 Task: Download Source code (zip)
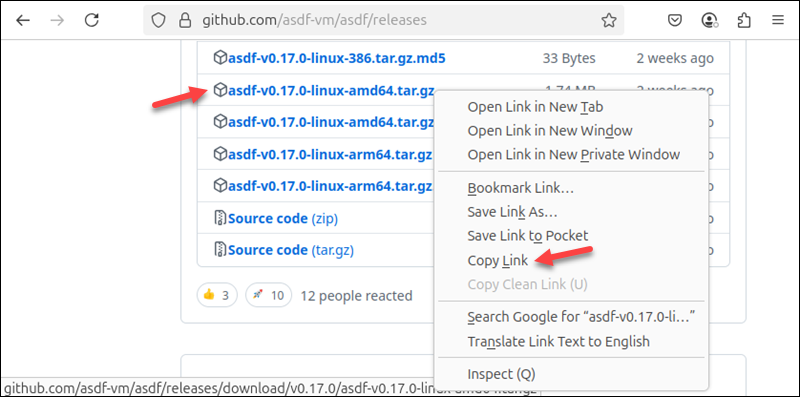pos(283,218)
